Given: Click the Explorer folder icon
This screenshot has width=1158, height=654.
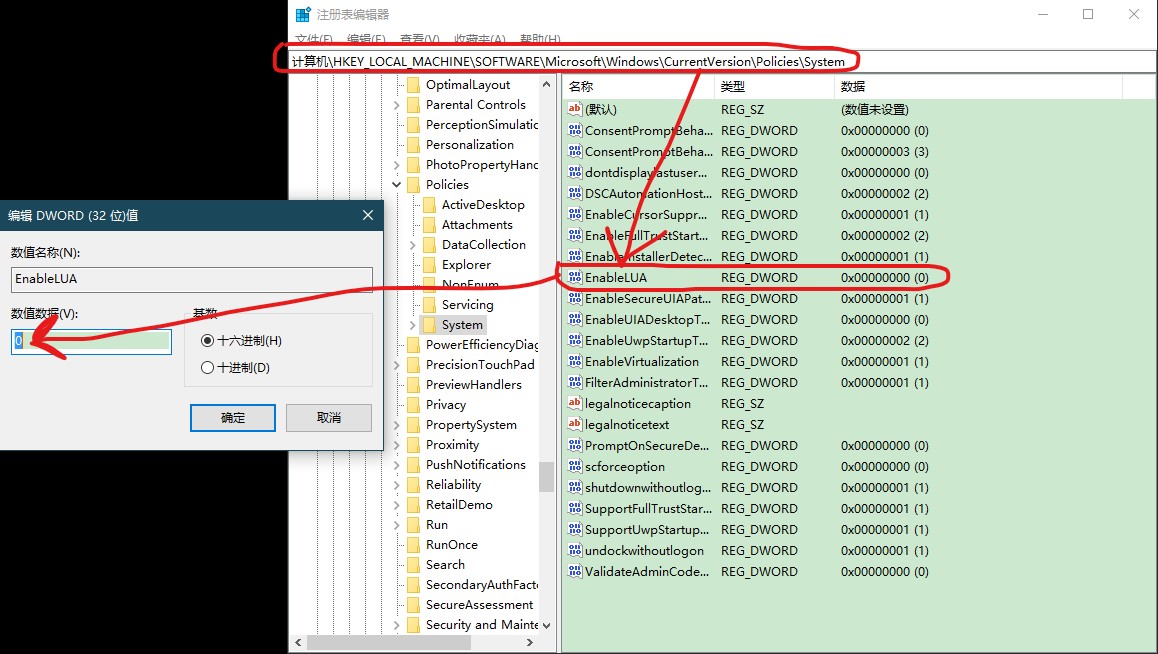Looking at the screenshot, I should tap(429, 264).
